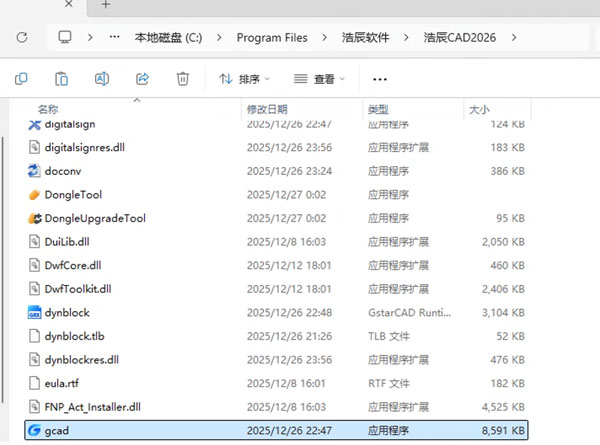
Task: Open the breadcrumb ellipsis for hidden path items
Action: point(114,37)
